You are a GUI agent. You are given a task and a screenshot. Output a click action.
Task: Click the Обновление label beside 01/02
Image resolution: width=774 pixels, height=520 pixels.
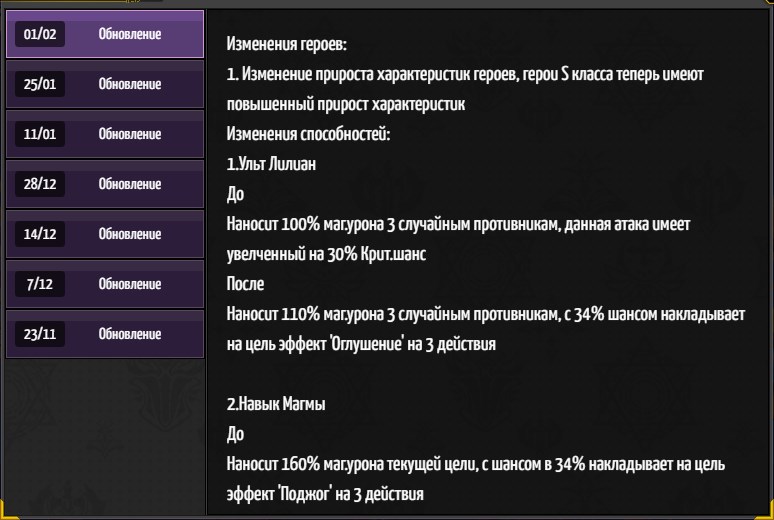coord(130,34)
